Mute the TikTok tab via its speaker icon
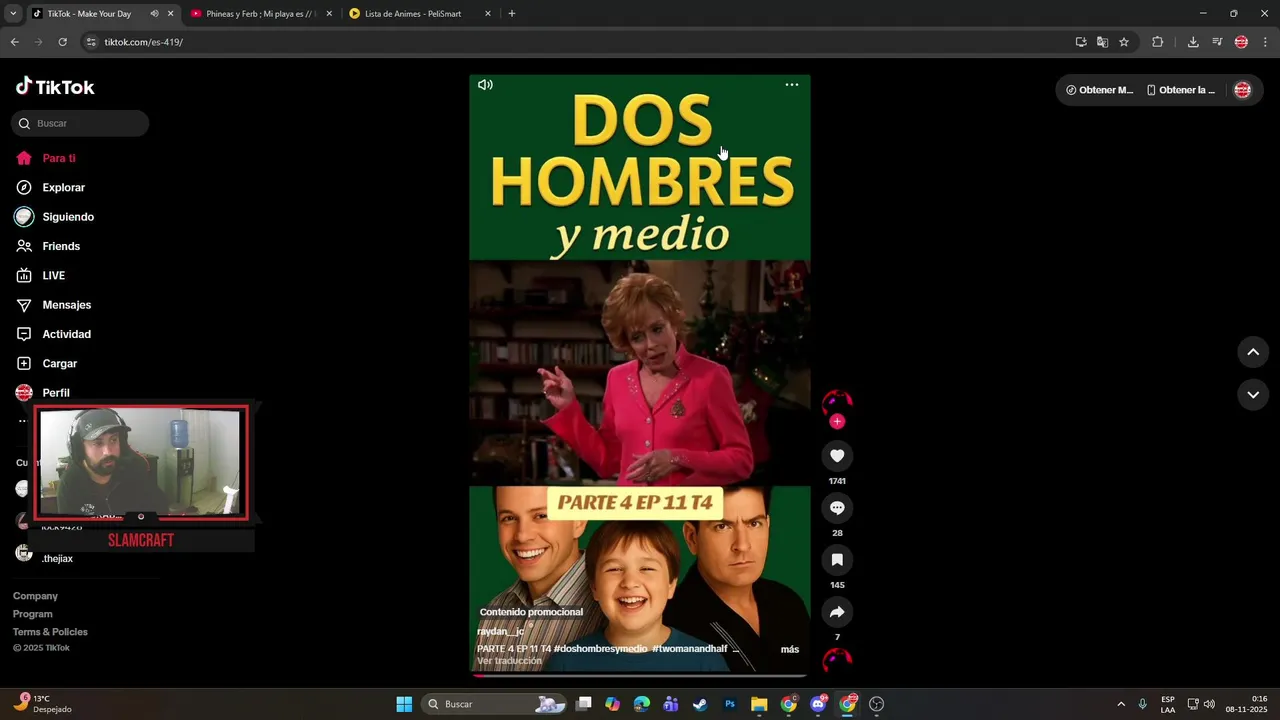The width and height of the screenshot is (1280, 720). pyautogui.click(x=154, y=14)
